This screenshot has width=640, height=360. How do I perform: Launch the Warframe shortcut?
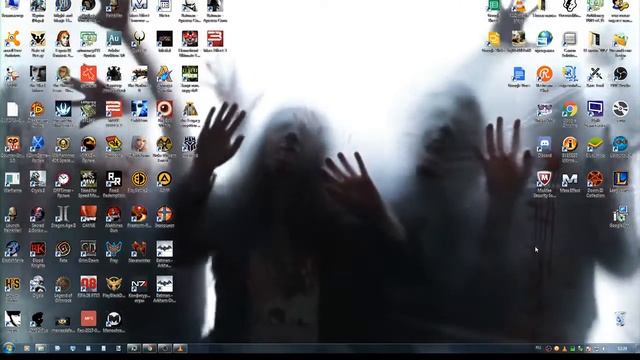12,179
